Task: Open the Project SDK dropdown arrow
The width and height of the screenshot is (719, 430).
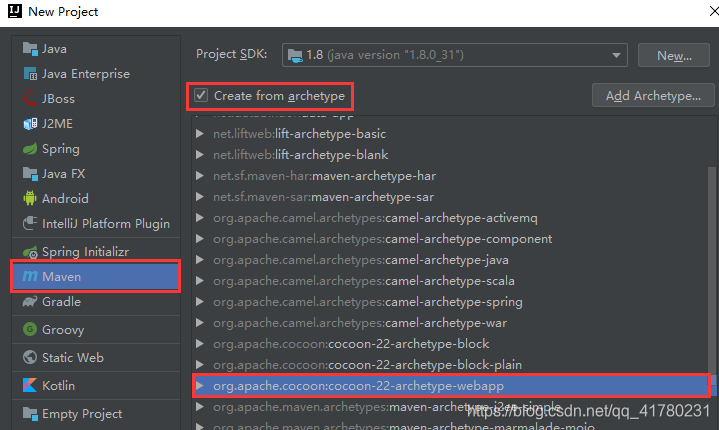Action: (x=616, y=55)
